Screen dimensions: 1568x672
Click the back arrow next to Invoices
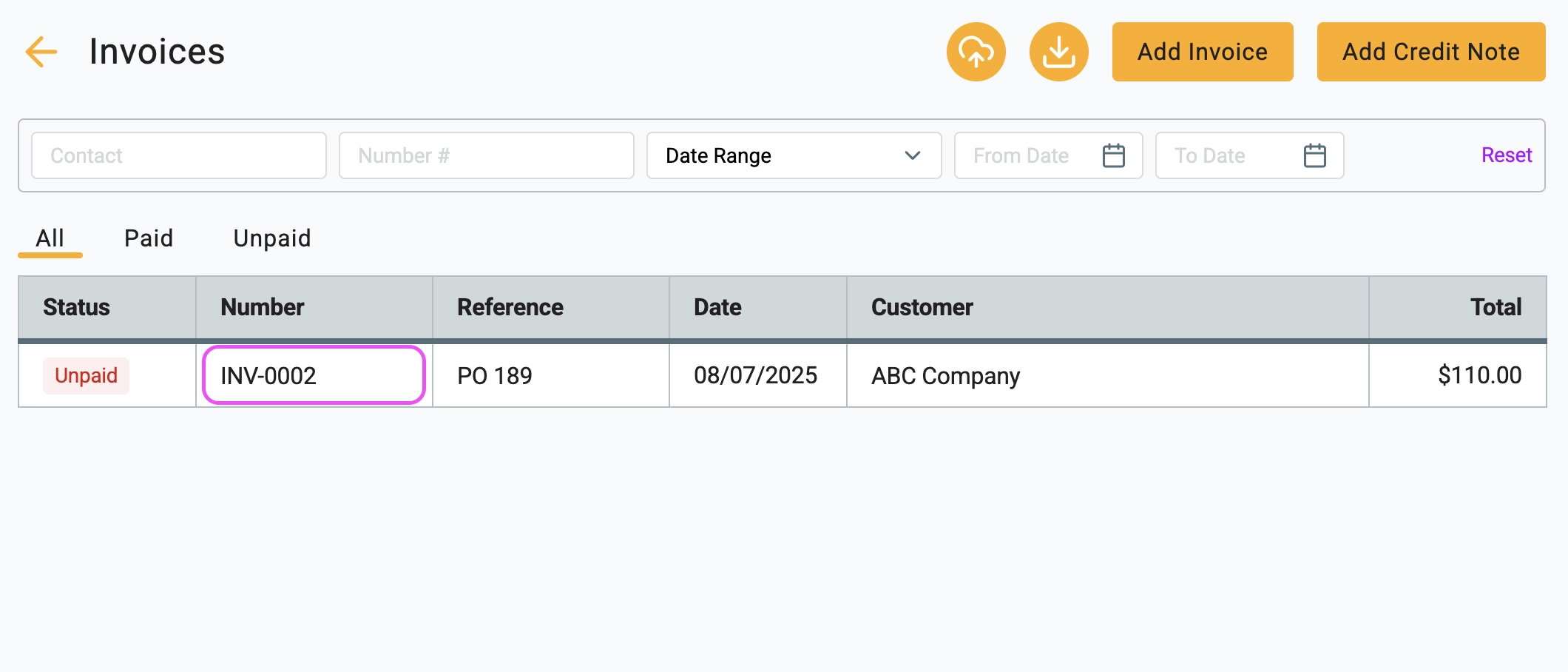pos(41,52)
